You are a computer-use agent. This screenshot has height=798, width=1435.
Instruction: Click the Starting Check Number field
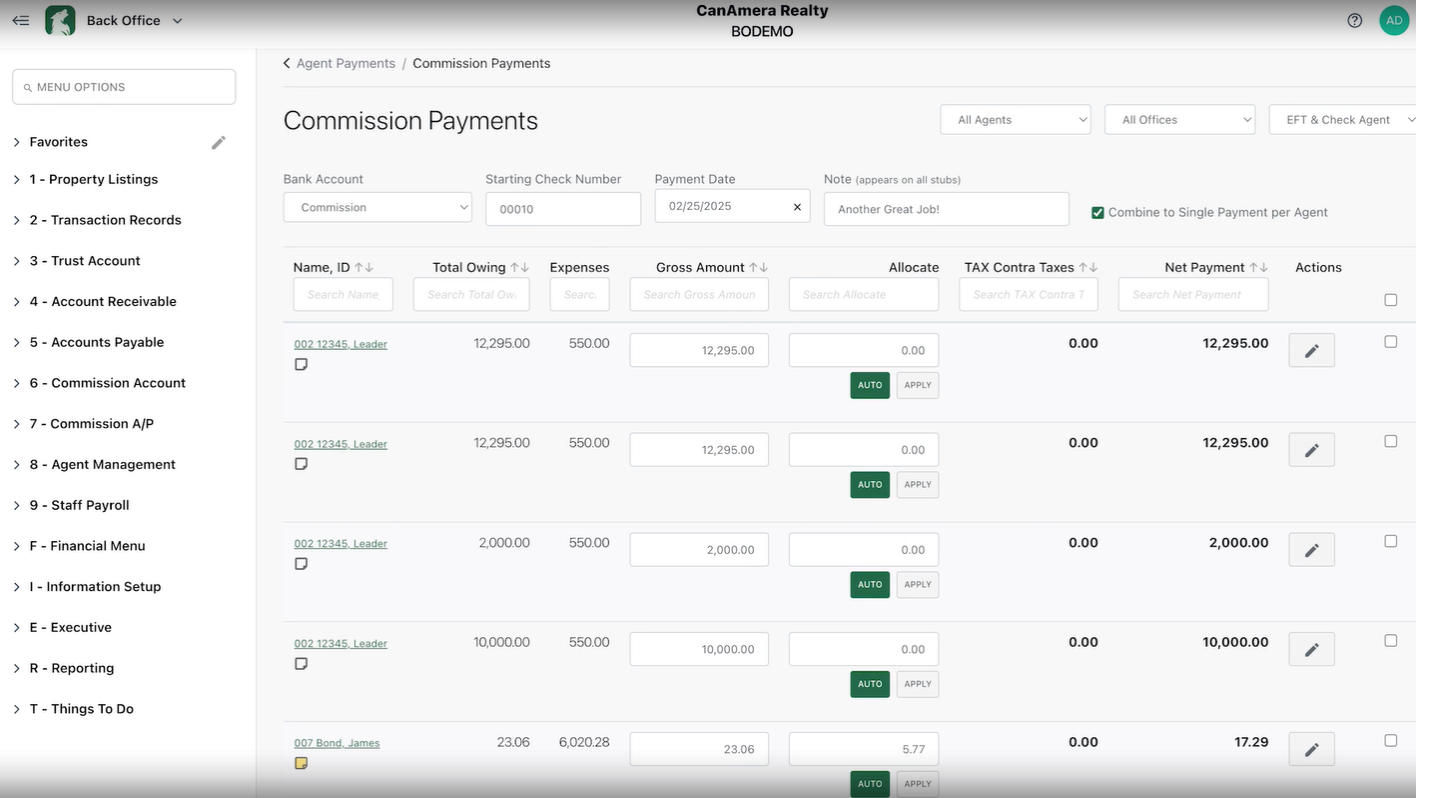click(x=562, y=209)
